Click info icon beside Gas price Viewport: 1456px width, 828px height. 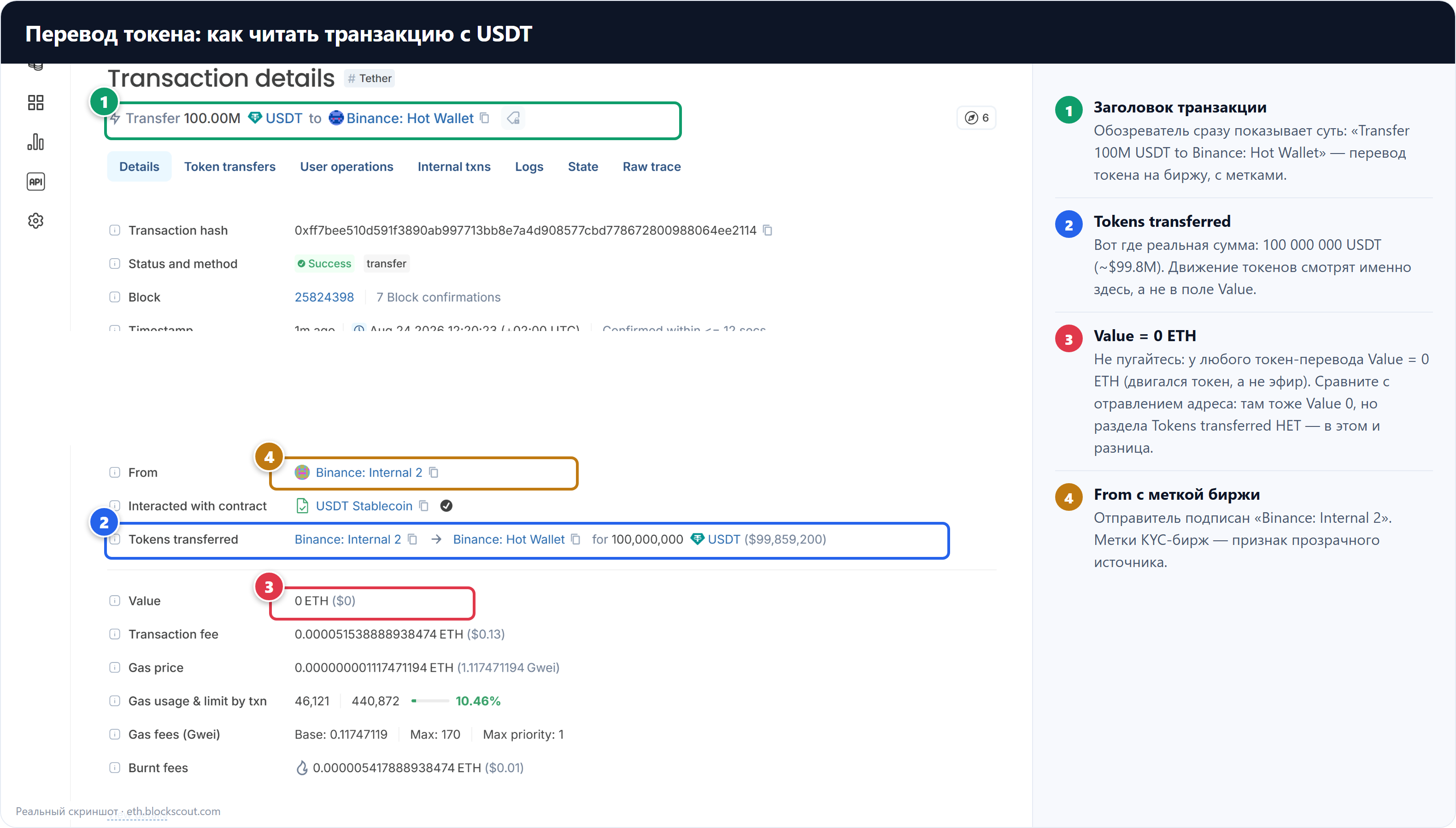(115, 668)
